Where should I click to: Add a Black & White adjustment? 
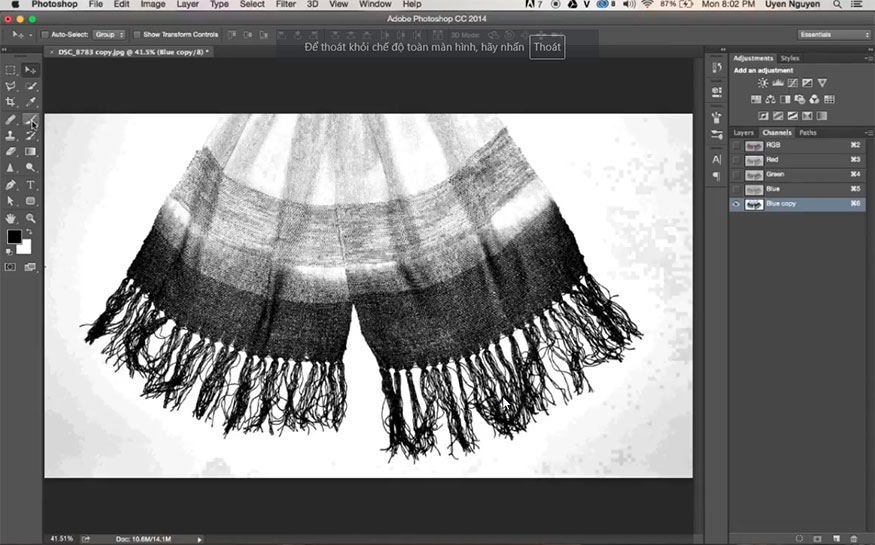(785, 100)
